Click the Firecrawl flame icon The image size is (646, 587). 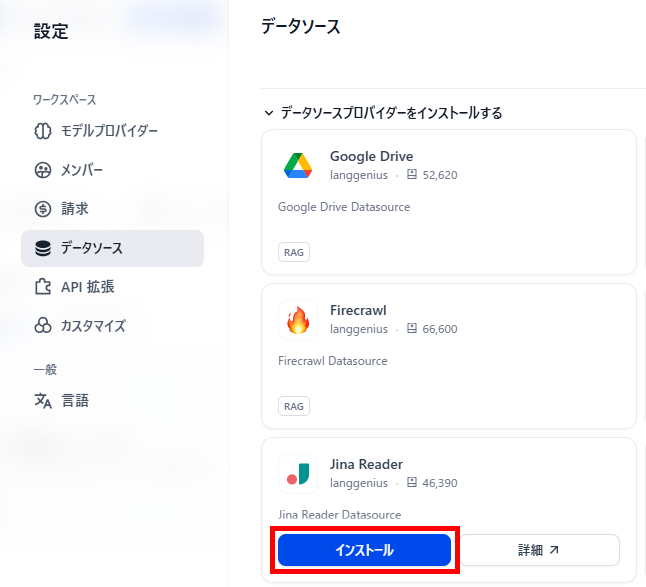coord(298,320)
